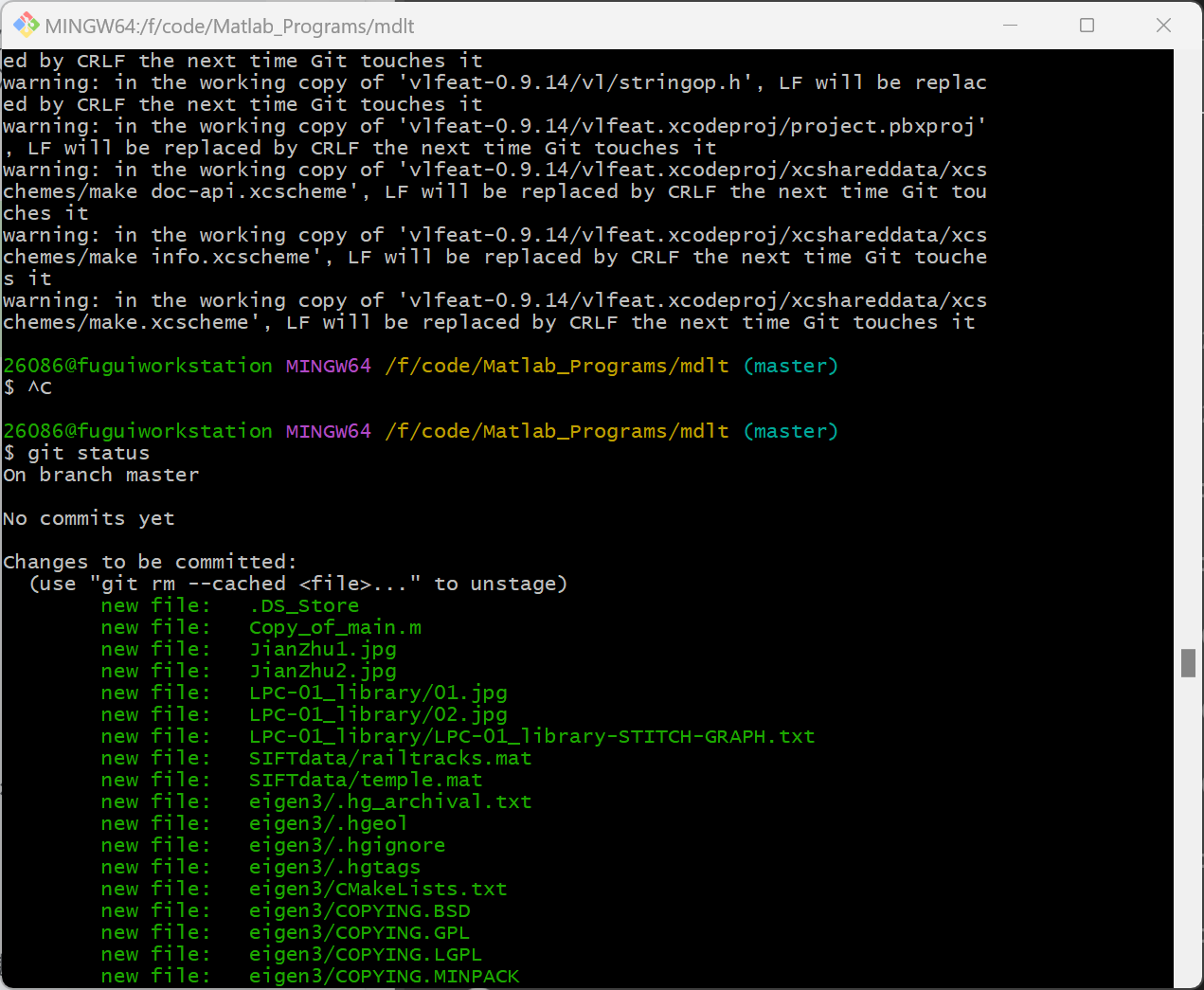
Task: Click the '(master)' branch label above git status
Action: [x=791, y=431]
